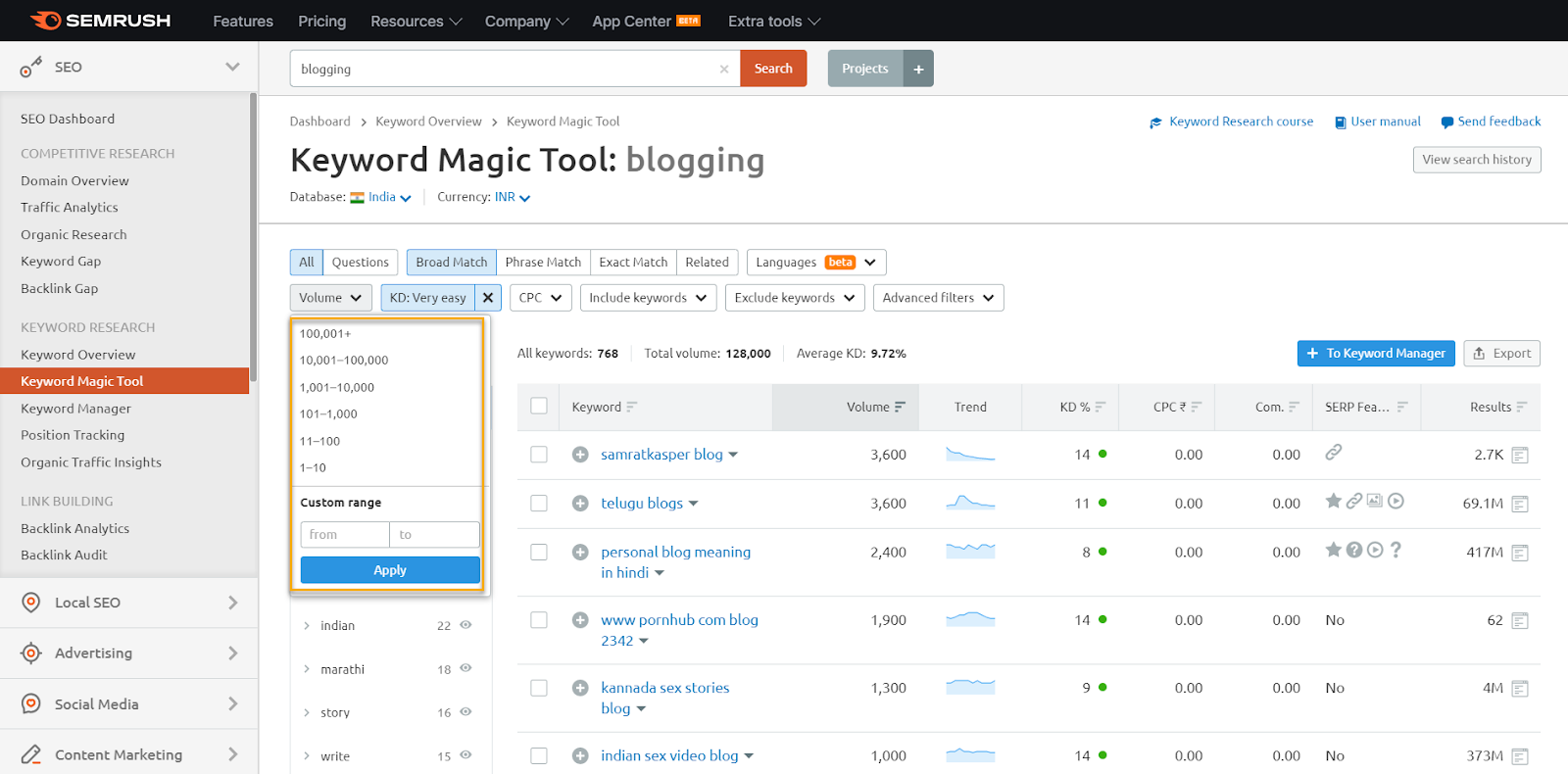
Task: Export the keyword list
Action: coord(1502,354)
